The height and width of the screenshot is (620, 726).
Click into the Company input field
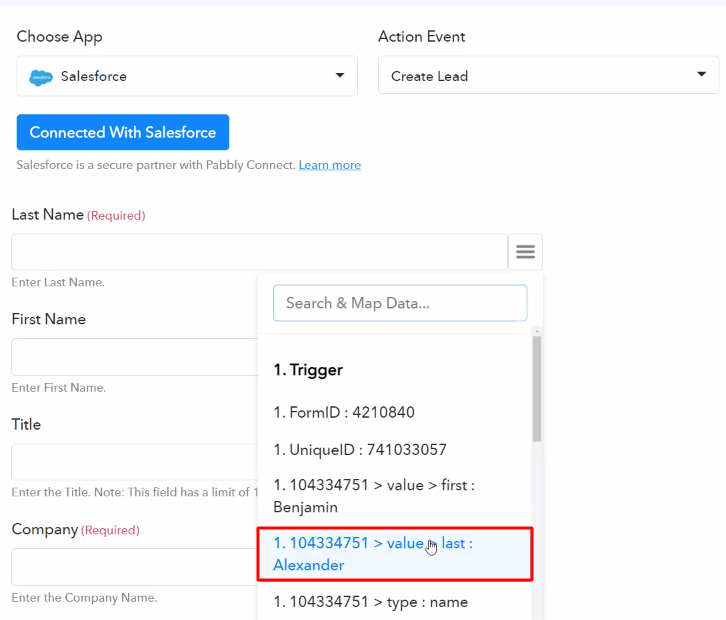click(x=134, y=567)
